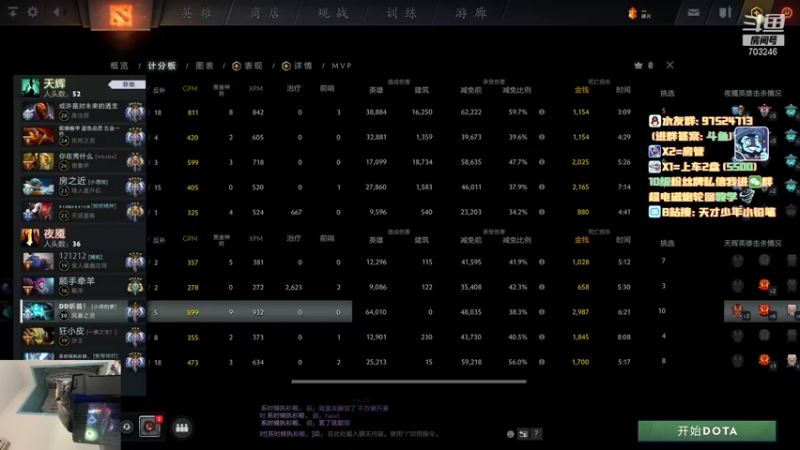Click info icon in 38.3% row
This screenshot has width=800, height=450.
[x=542, y=312]
